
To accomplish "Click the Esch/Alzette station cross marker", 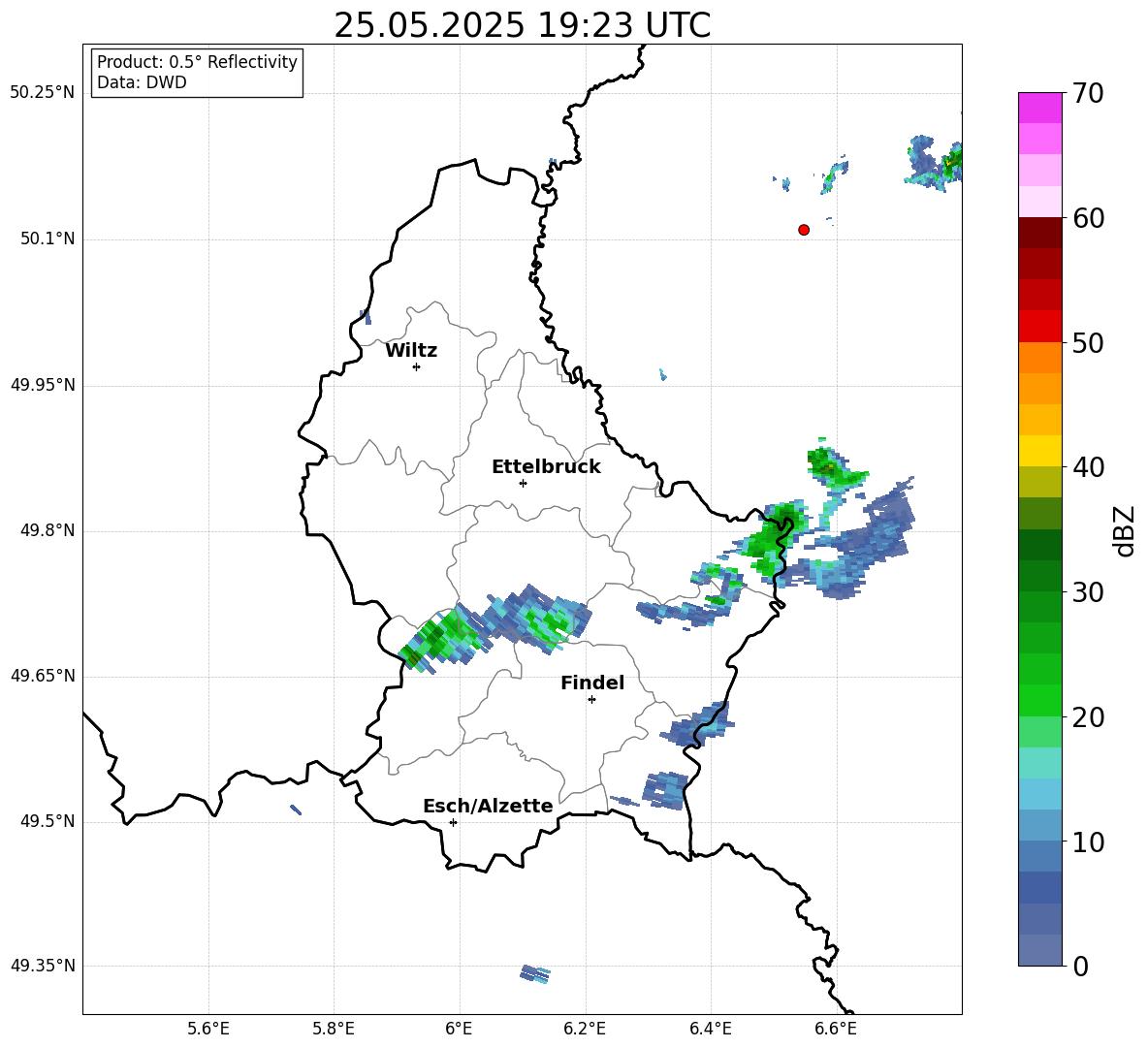I will [453, 822].
